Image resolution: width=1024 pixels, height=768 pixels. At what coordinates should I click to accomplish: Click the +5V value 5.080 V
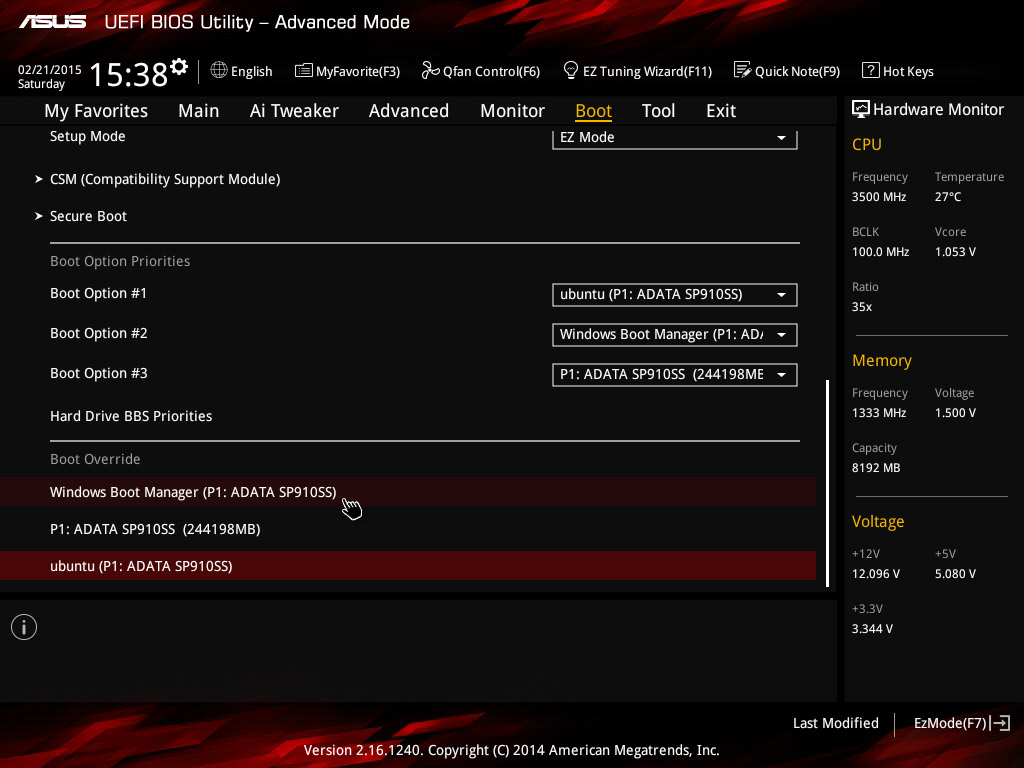click(x=955, y=573)
